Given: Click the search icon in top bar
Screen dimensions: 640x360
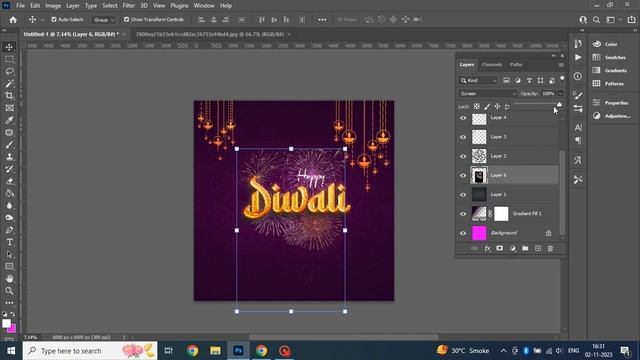Looking at the screenshot, I should coord(596,20).
